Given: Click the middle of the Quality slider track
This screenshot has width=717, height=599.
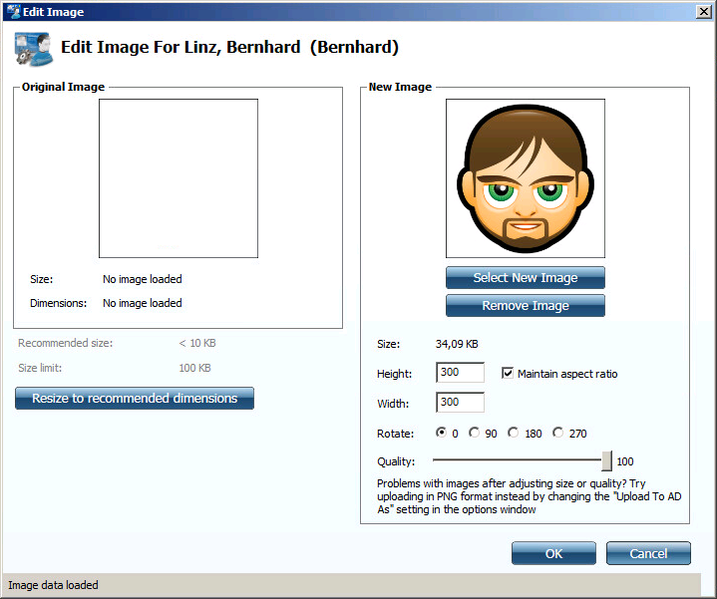Looking at the screenshot, I should coord(518,460).
